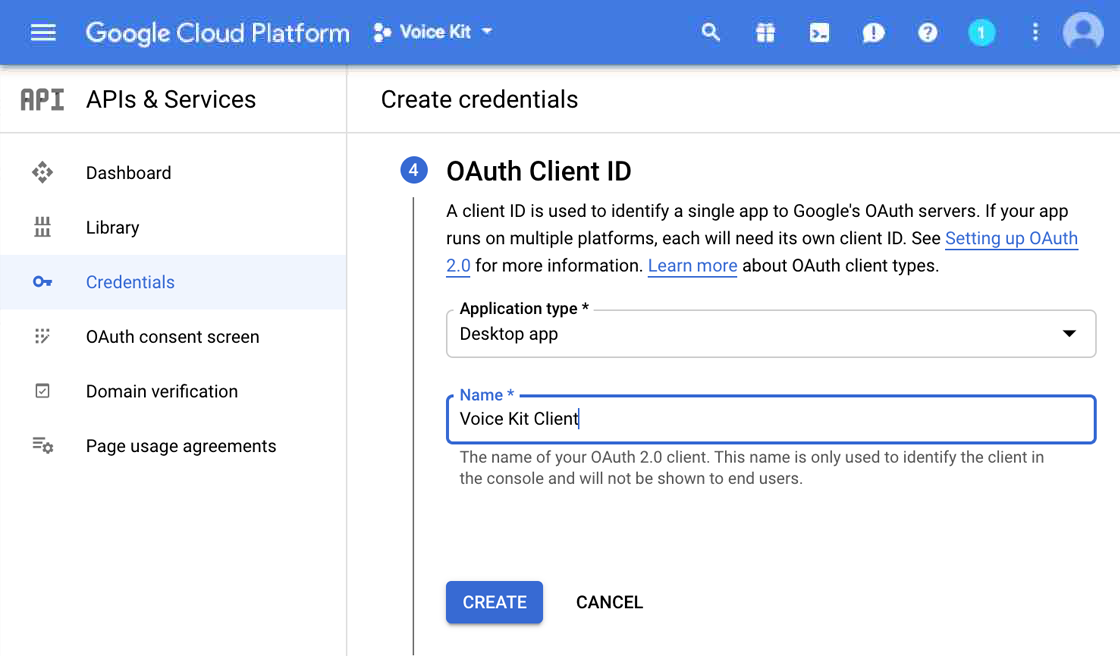Image resolution: width=1120 pixels, height=656 pixels.
Task: Click the Google Cloud Platform logo
Action: coord(217,33)
